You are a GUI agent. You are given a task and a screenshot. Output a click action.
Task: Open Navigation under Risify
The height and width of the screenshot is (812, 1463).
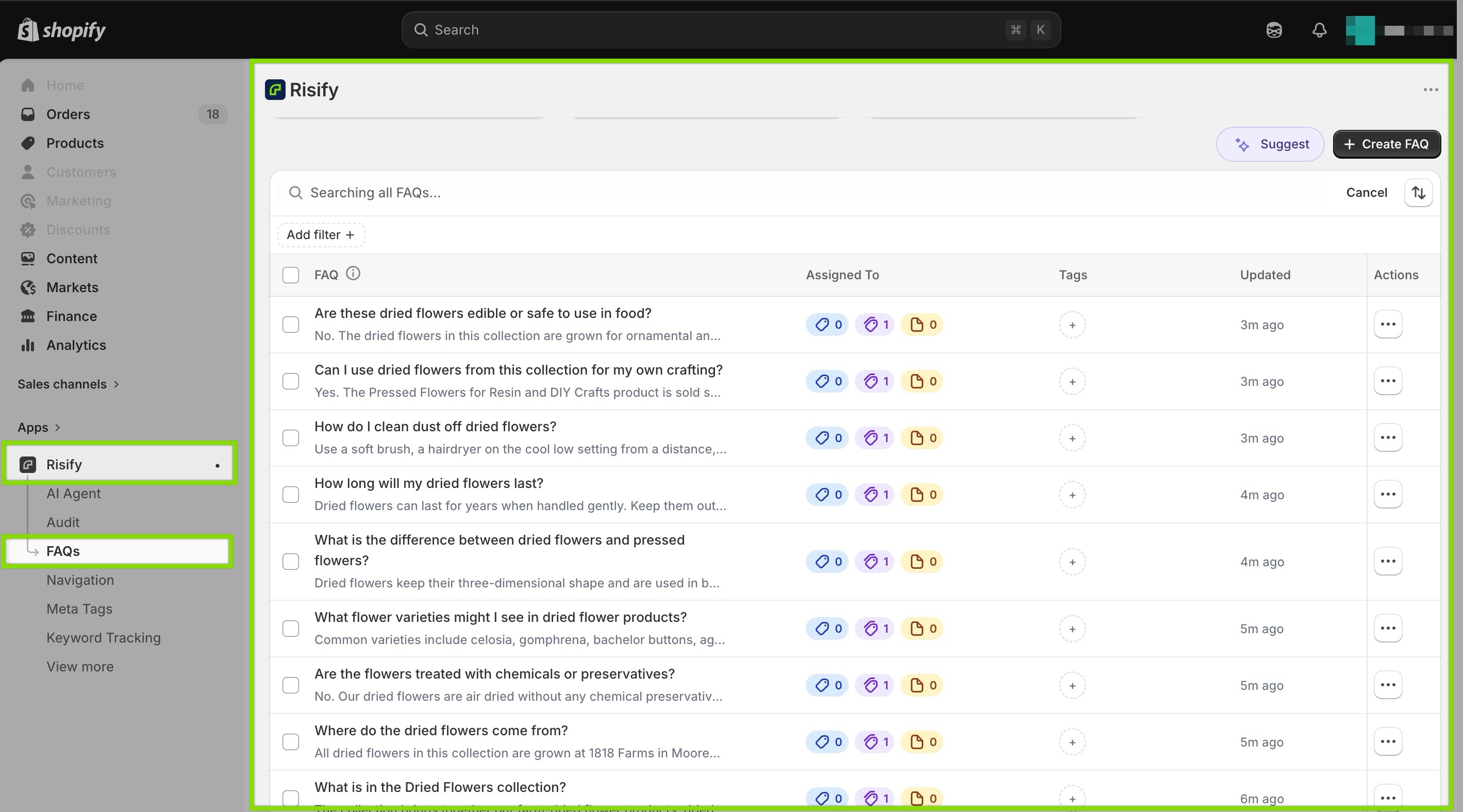point(80,580)
